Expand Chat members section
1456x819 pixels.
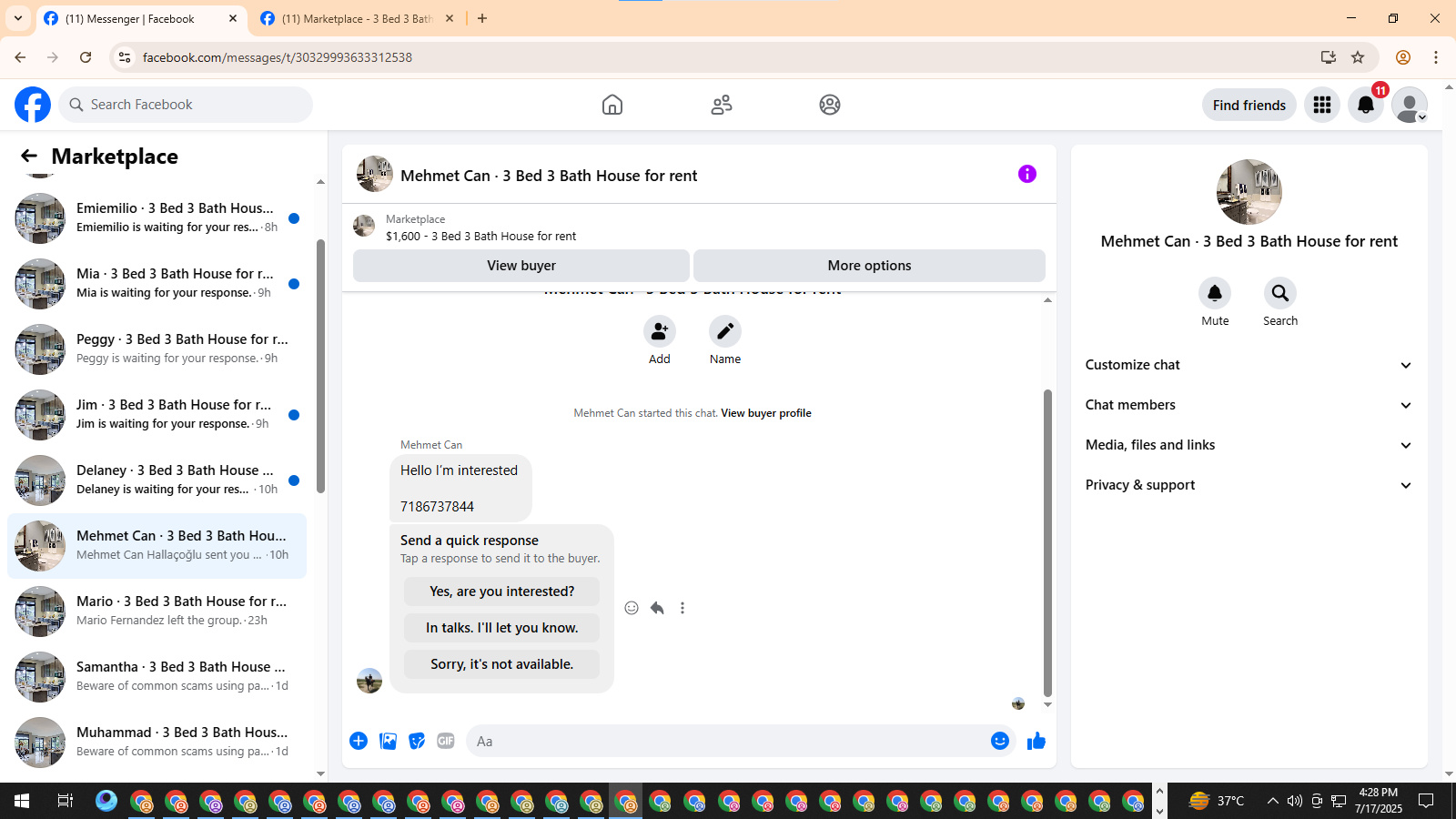1249,405
